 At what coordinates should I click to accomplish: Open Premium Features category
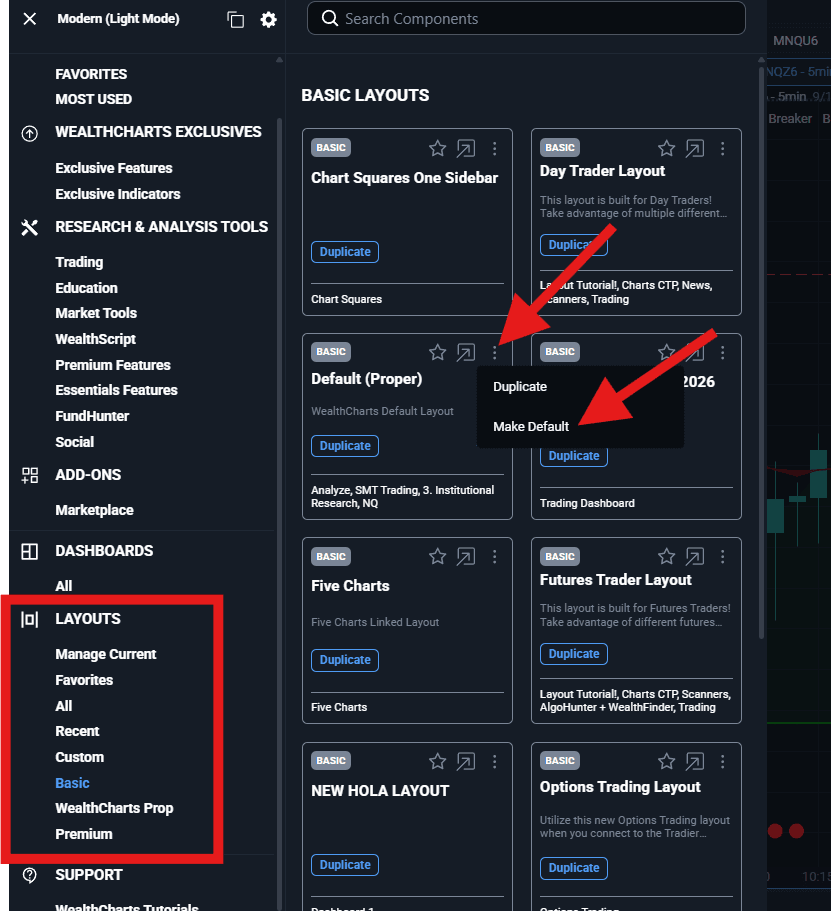113,365
